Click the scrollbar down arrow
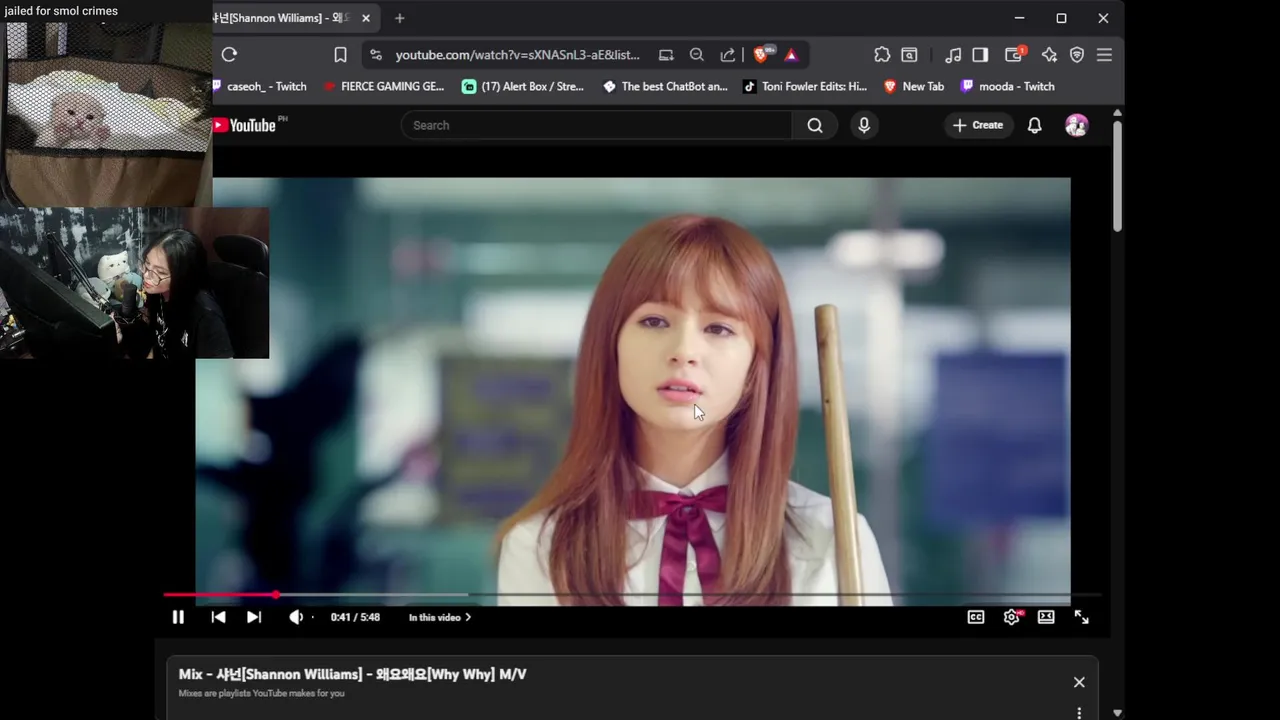1280x720 pixels. coord(1117,713)
